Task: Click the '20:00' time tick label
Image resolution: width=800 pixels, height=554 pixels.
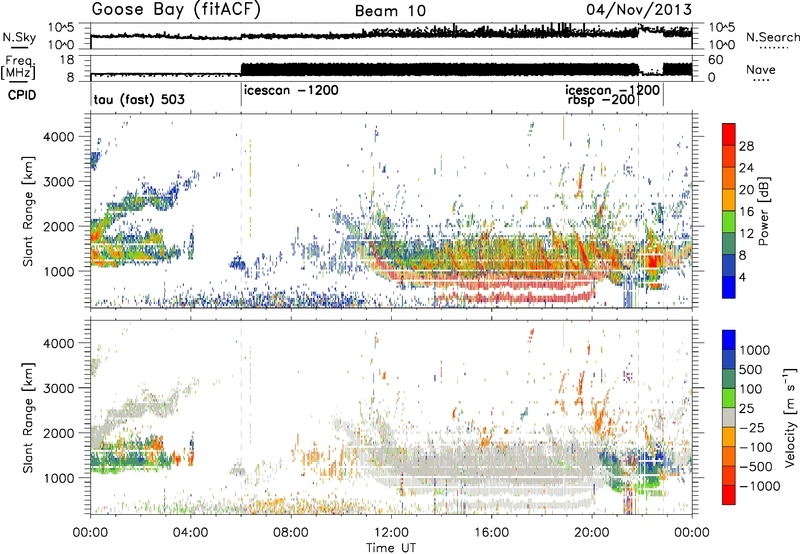Action: 592,533
